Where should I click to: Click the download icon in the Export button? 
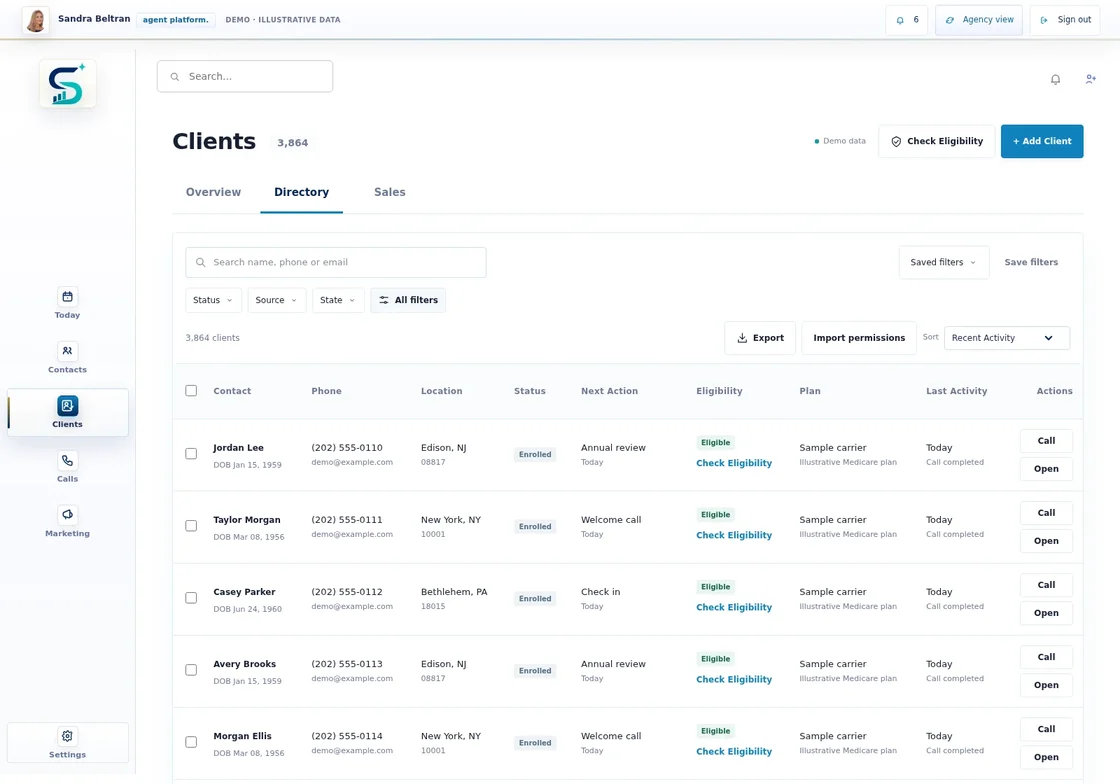click(742, 338)
